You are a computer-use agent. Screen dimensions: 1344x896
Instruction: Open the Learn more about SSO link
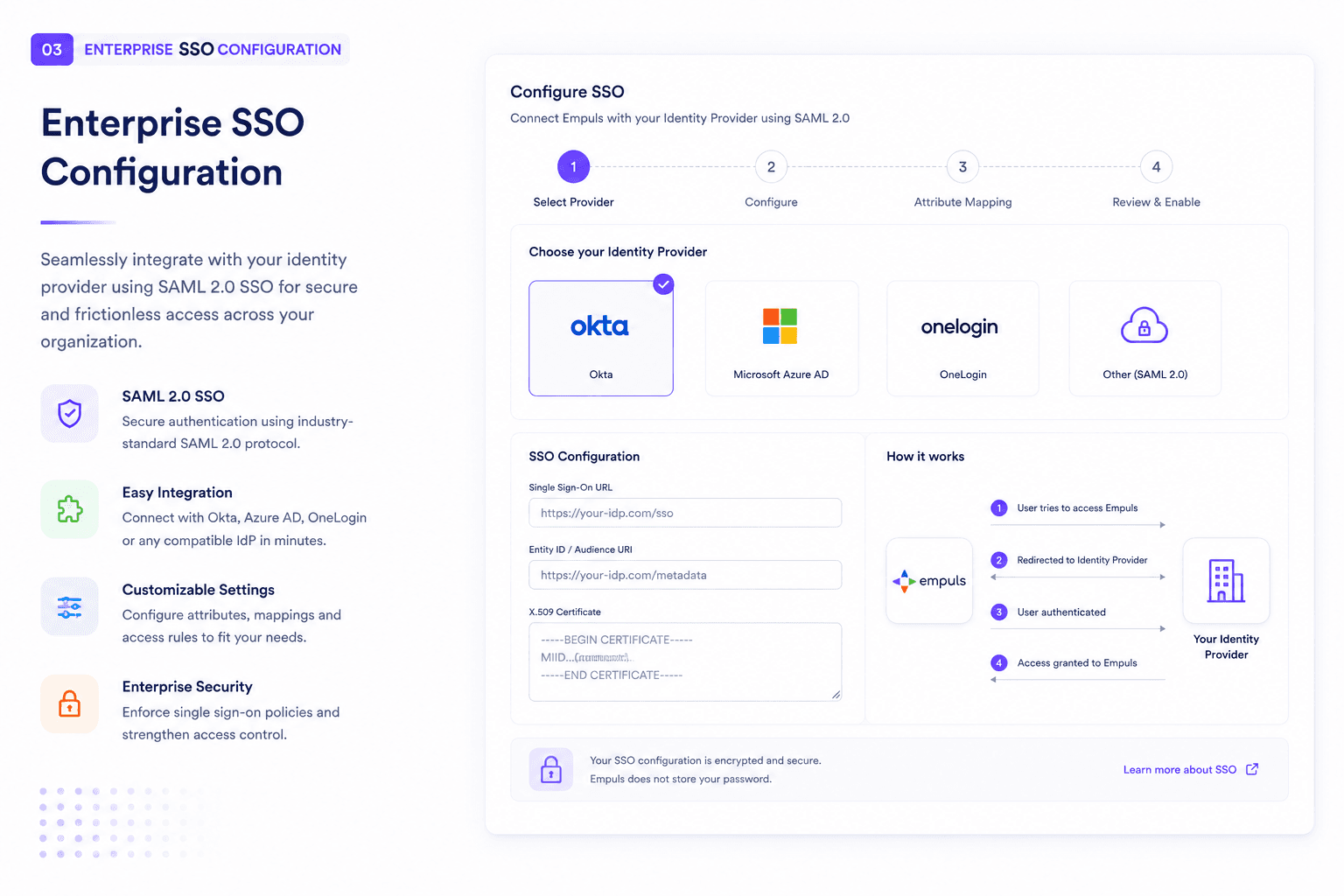click(1179, 770)
